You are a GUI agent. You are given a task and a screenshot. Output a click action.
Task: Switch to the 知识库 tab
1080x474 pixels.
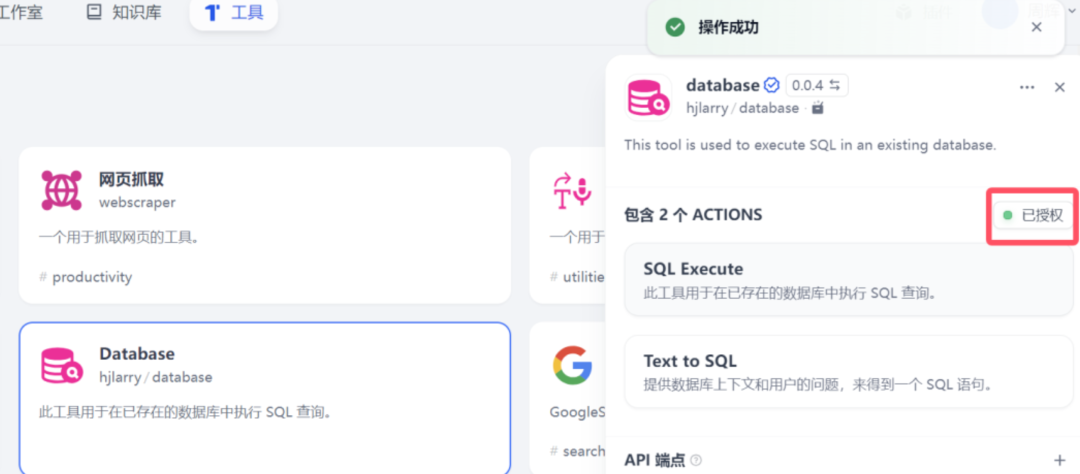(x=124, y=13)
